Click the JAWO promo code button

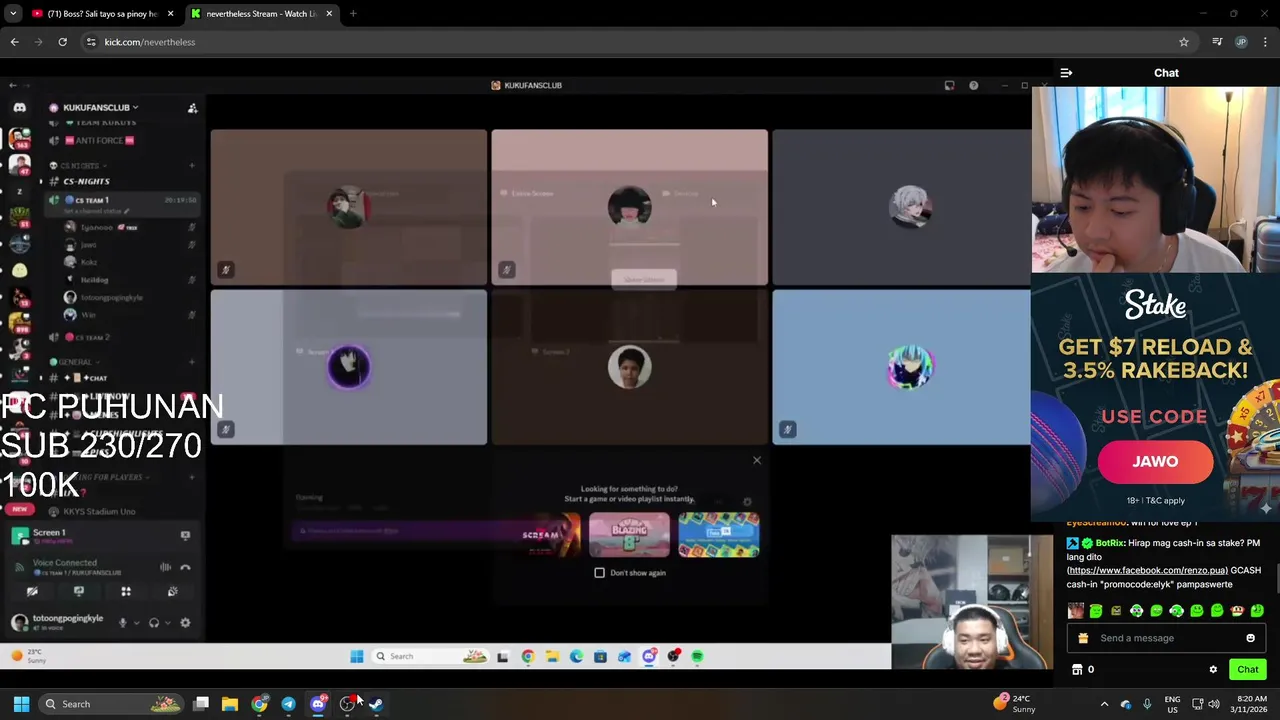tap(1155, 461)
